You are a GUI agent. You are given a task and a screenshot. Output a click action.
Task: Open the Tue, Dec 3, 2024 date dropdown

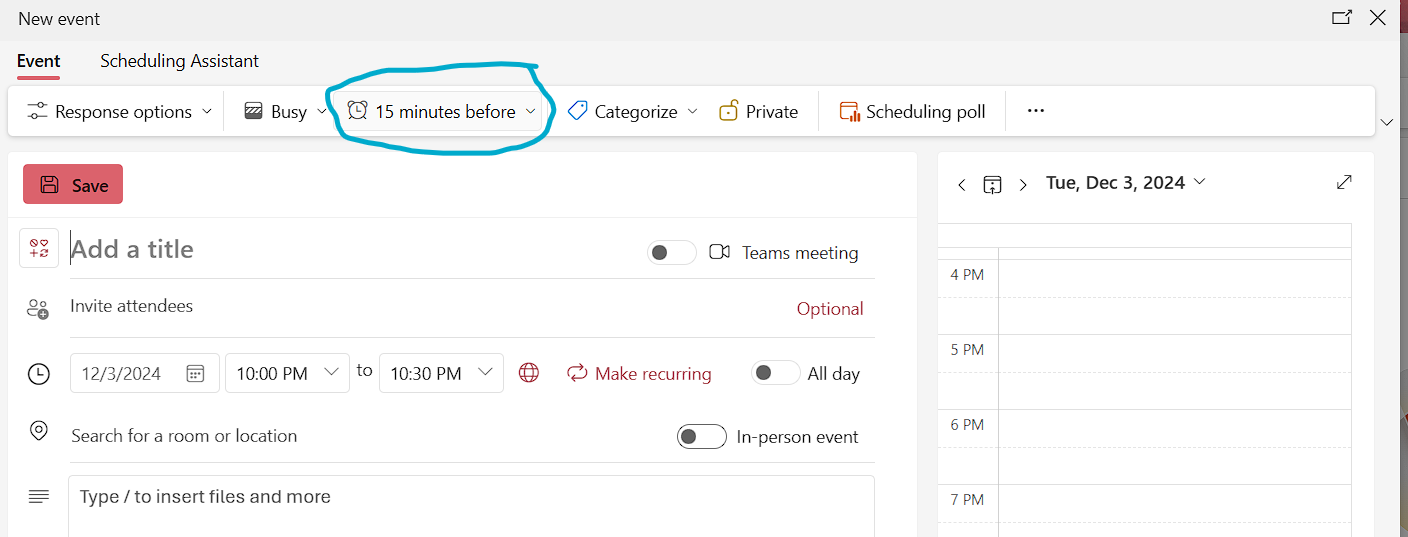coord(1126,182)
